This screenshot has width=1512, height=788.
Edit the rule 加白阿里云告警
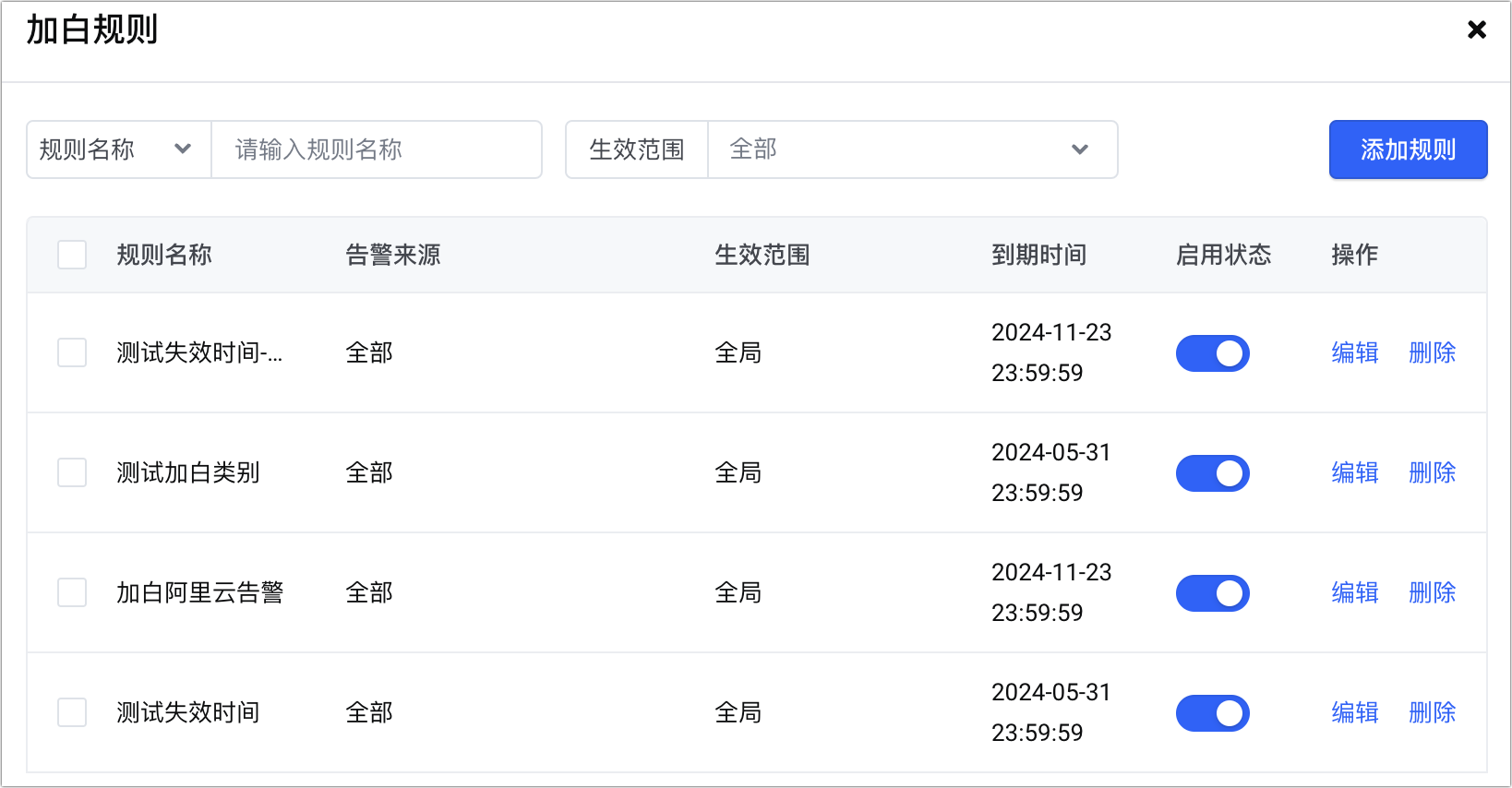tap(1355, 592)
